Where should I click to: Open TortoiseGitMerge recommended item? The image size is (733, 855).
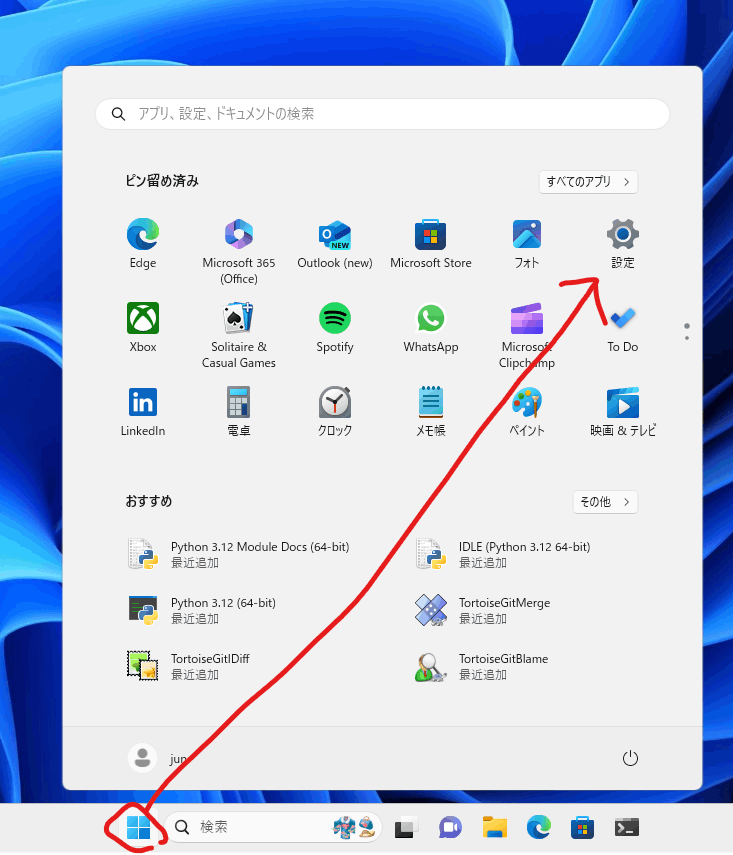[x=483, y=610]
